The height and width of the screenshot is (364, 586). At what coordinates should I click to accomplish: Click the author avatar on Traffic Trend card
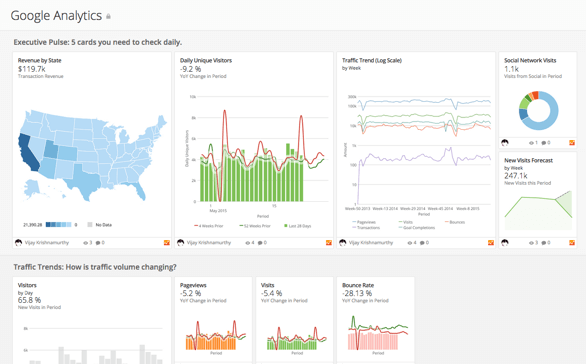coord(343,243)
